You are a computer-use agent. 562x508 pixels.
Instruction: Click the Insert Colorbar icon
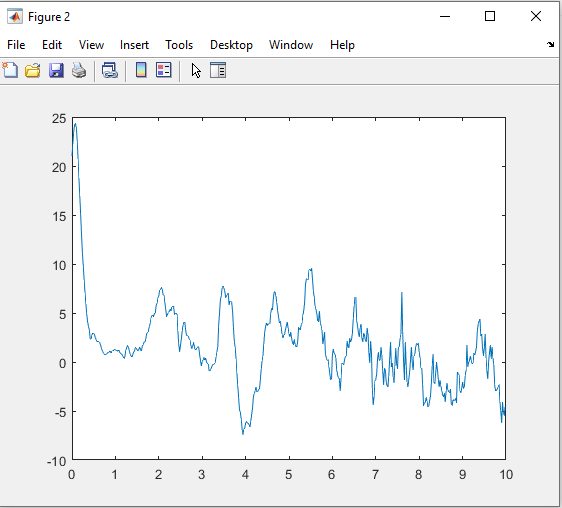(x=141, y=70)
